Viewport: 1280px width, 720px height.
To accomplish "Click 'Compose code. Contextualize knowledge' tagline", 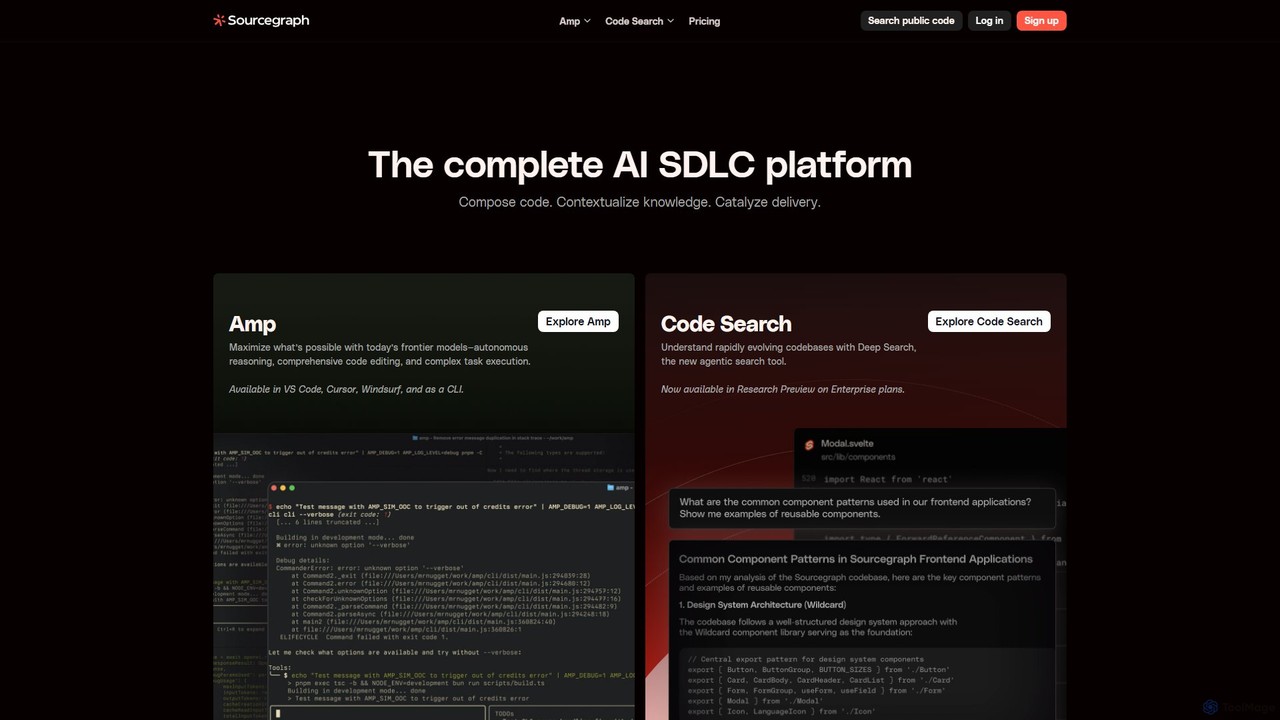I will [x=640, y=202].
